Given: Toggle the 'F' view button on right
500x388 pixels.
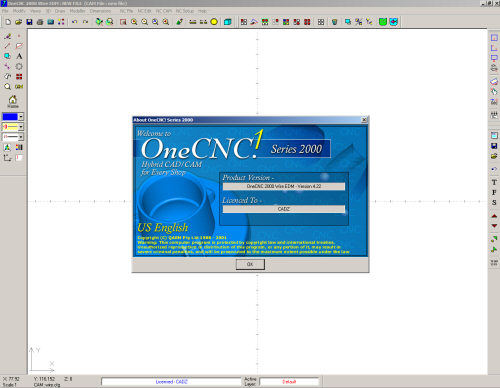Looking at the screenshot, I should click(x=494, y=192).
